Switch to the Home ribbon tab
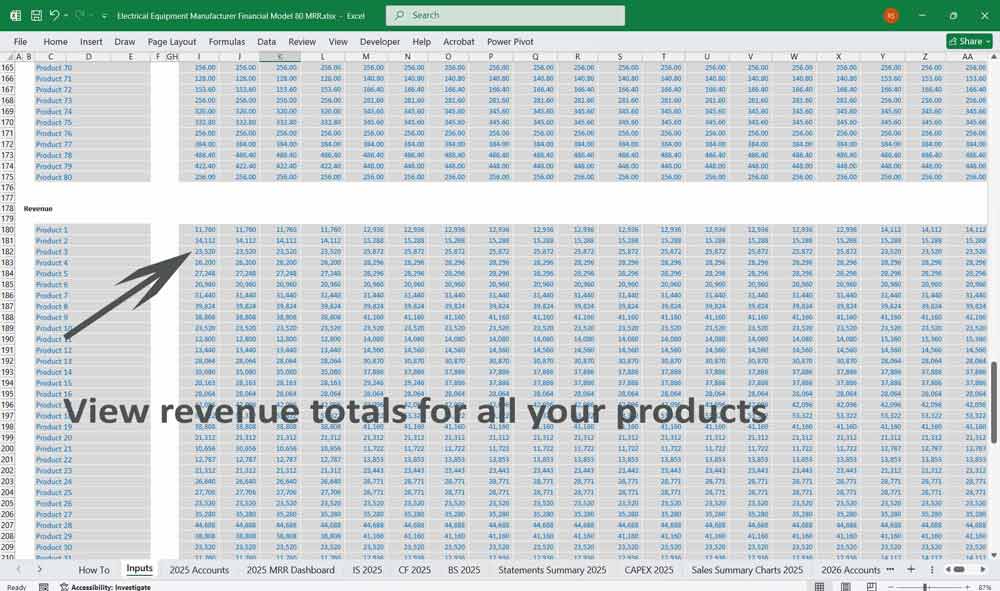The width and height of the screenshot is (1000, 591). point(55,41)
